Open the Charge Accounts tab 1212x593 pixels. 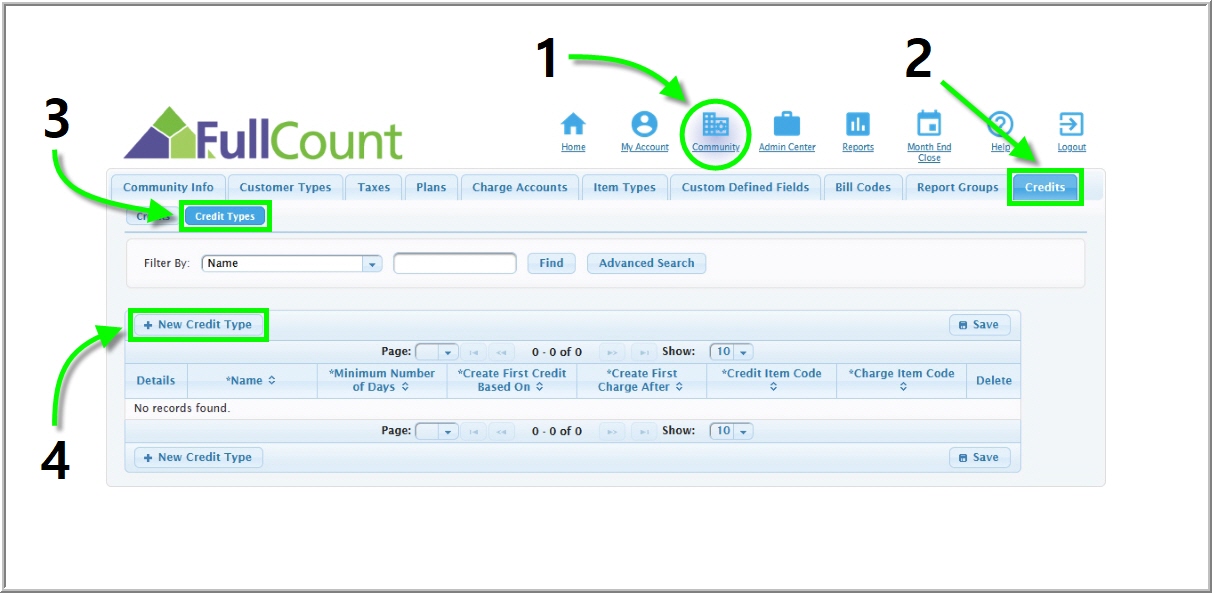[519, 187]
